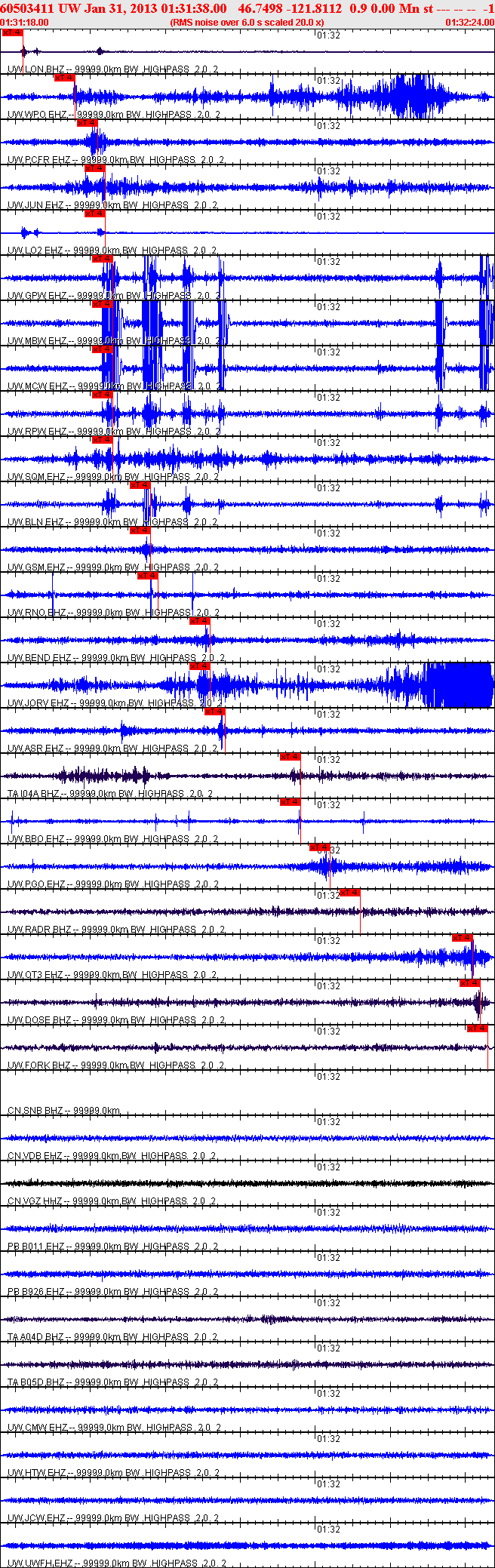
Task: Select the pick marker on ASR trace
Action: pyautogui.click(x=215, y=712)
